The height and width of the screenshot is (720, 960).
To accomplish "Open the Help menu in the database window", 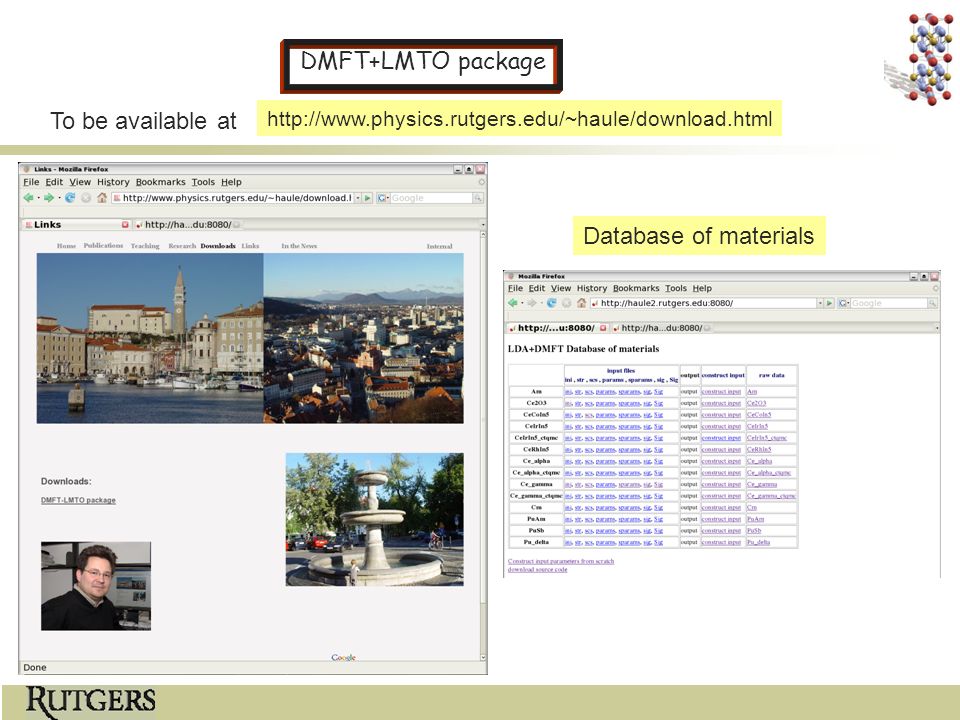I will click(702, 288).
